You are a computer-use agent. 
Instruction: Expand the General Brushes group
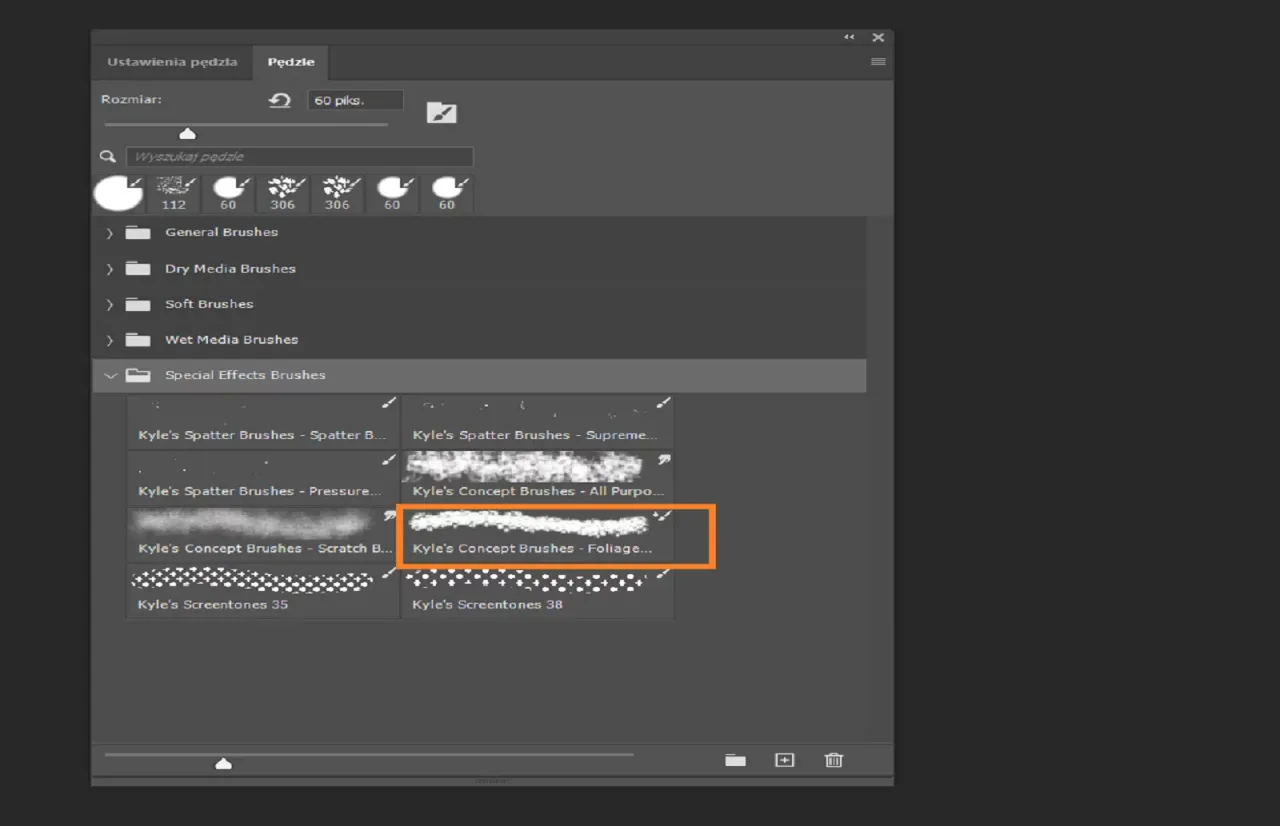click(x=110, y=231)
